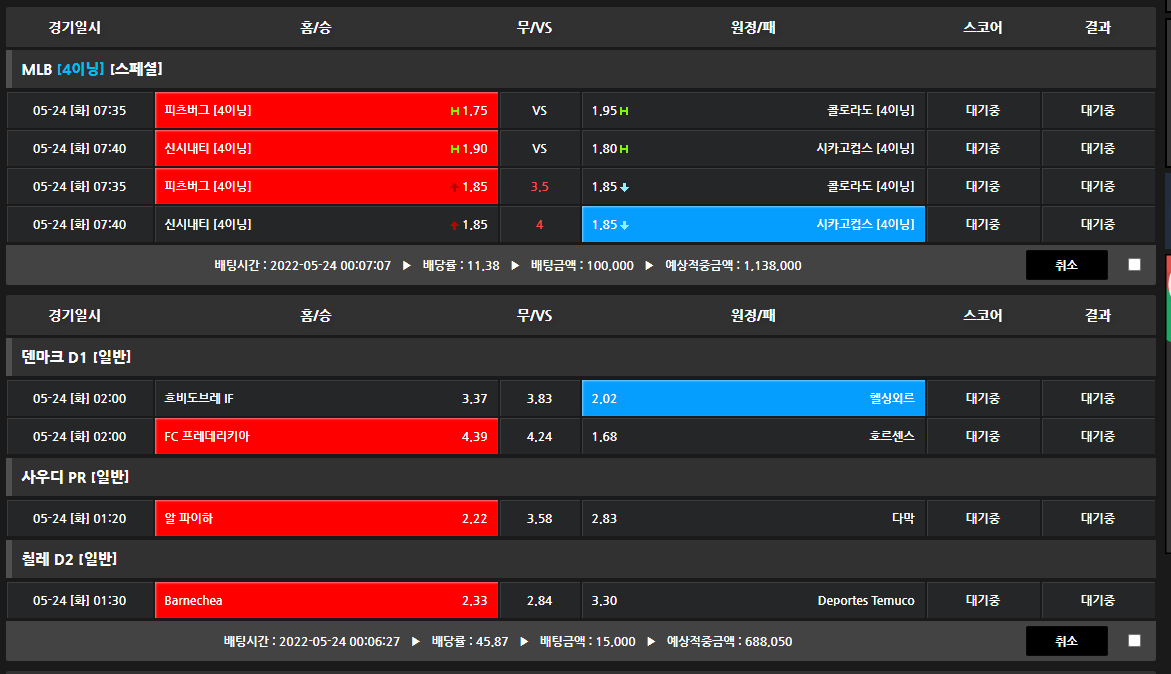Click the down arrow beside 콜로라도 odds 1.85

(624, 187)
